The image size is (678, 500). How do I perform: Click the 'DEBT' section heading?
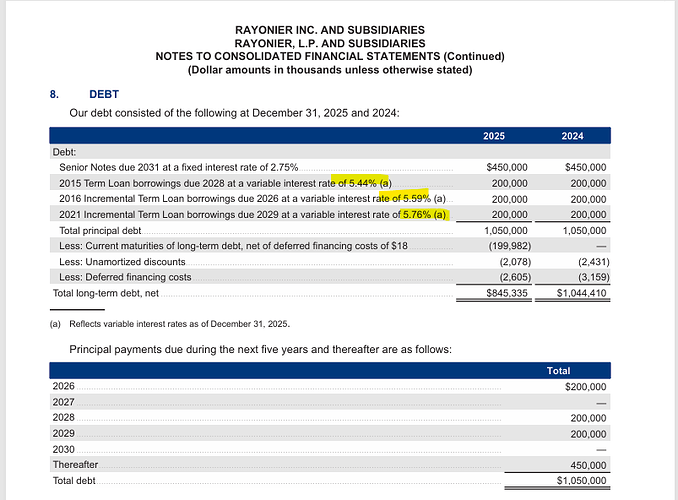pyautogui.click(x=104, y=94)
